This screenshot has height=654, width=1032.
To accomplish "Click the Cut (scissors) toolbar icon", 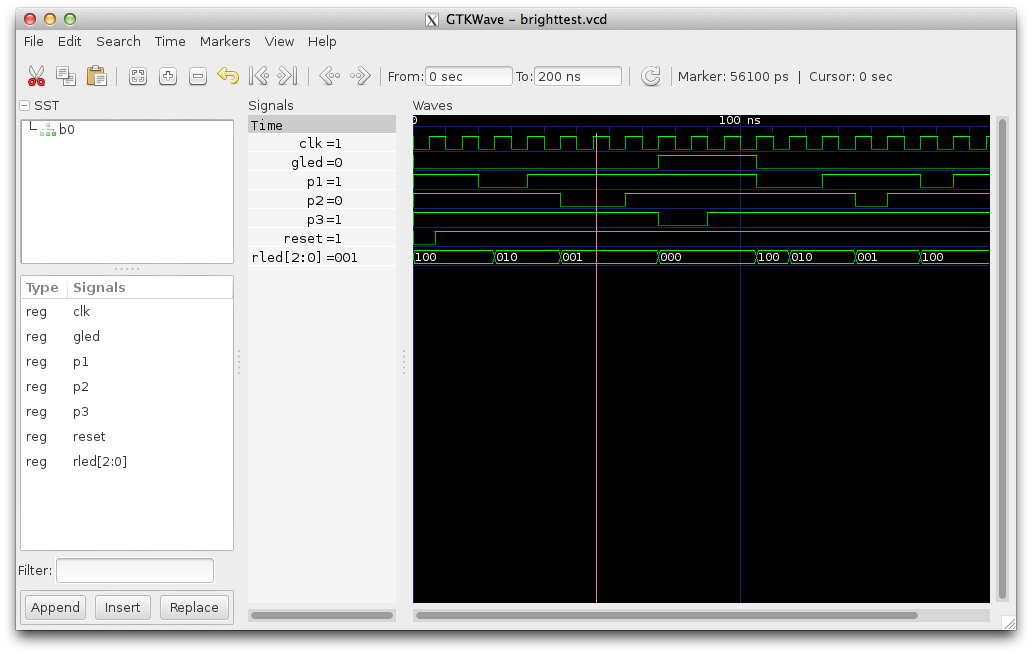I will 36,76.
